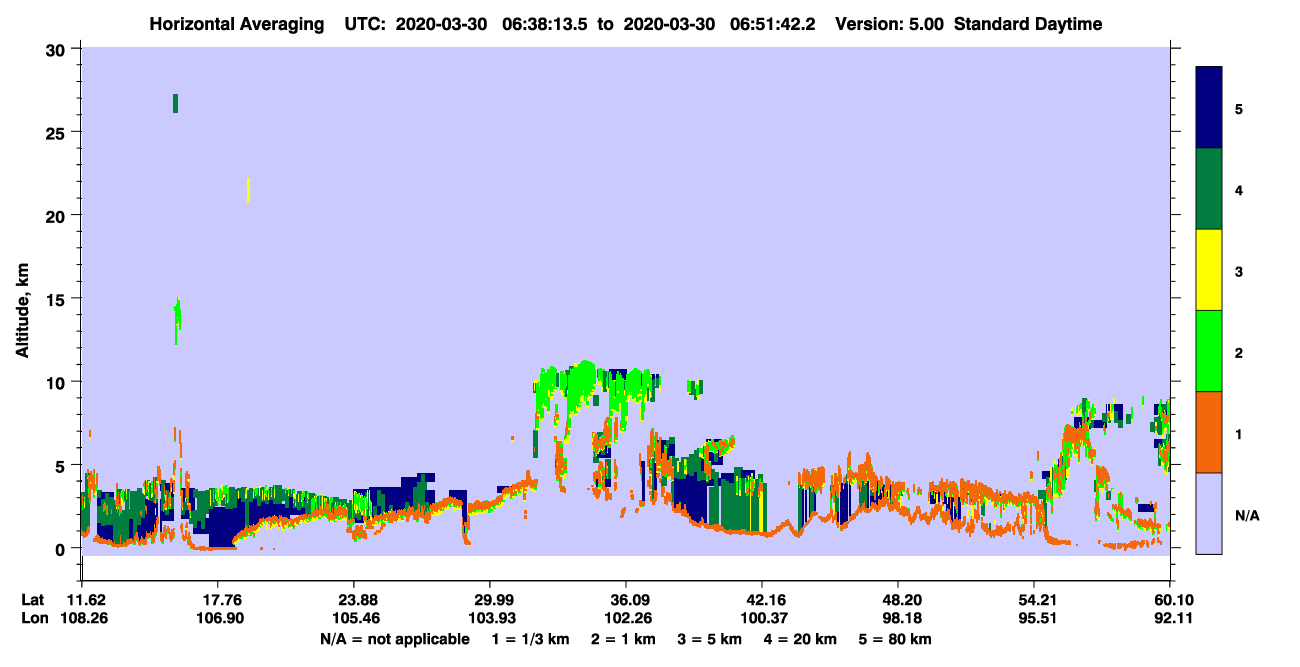
Task: Click the 'N/A = not applicable' legend text
Action: tap(394, 639)
